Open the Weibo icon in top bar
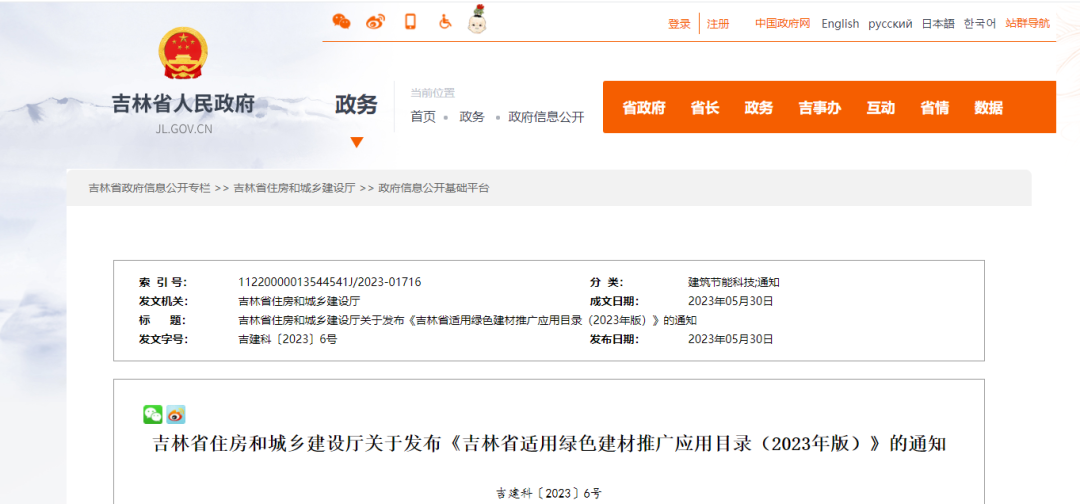This screenshot has width=1080, height=504. click(x=375, y=21)
